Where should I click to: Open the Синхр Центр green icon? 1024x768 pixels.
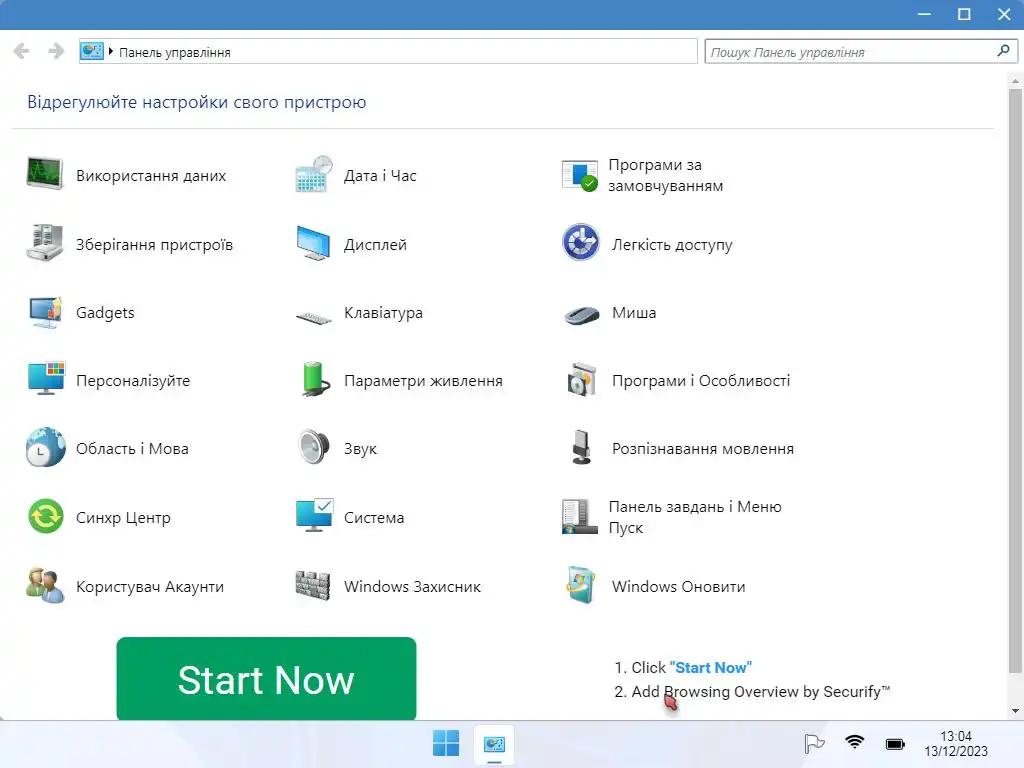coord(45,516)
